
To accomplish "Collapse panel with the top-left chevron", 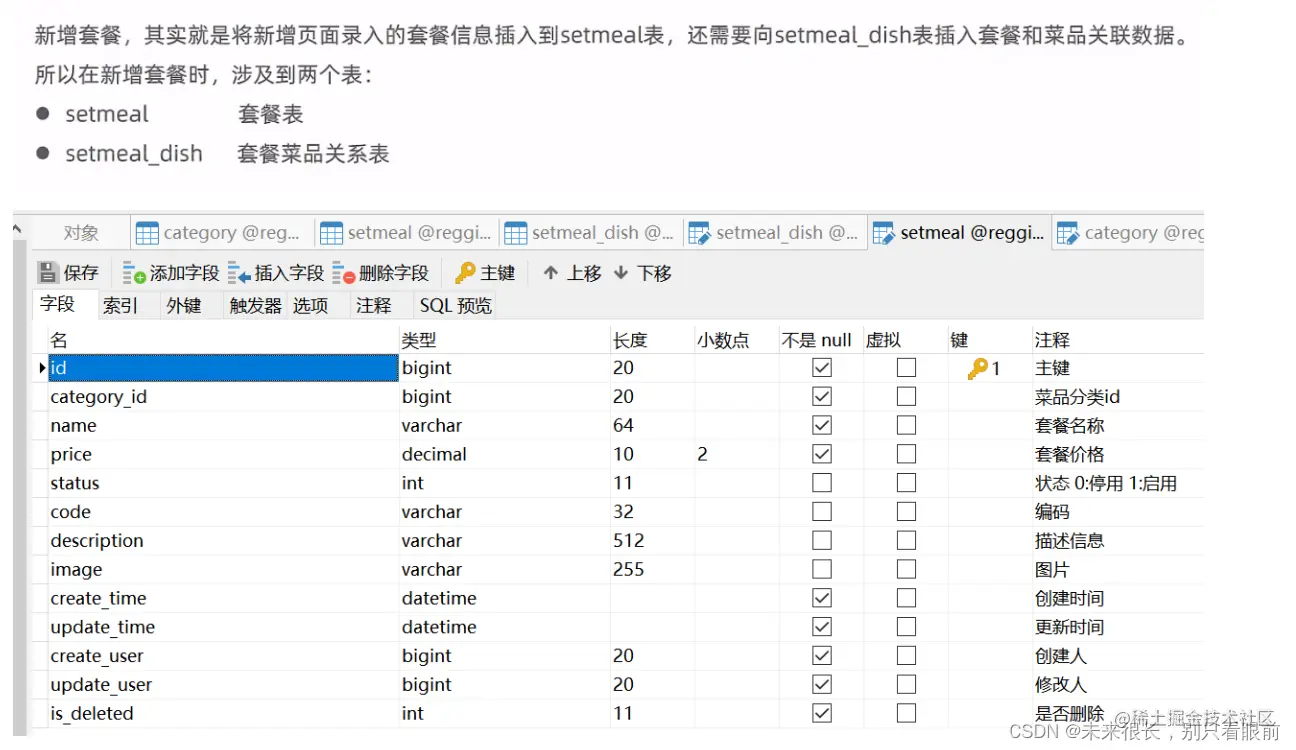I will coord(18,231).
